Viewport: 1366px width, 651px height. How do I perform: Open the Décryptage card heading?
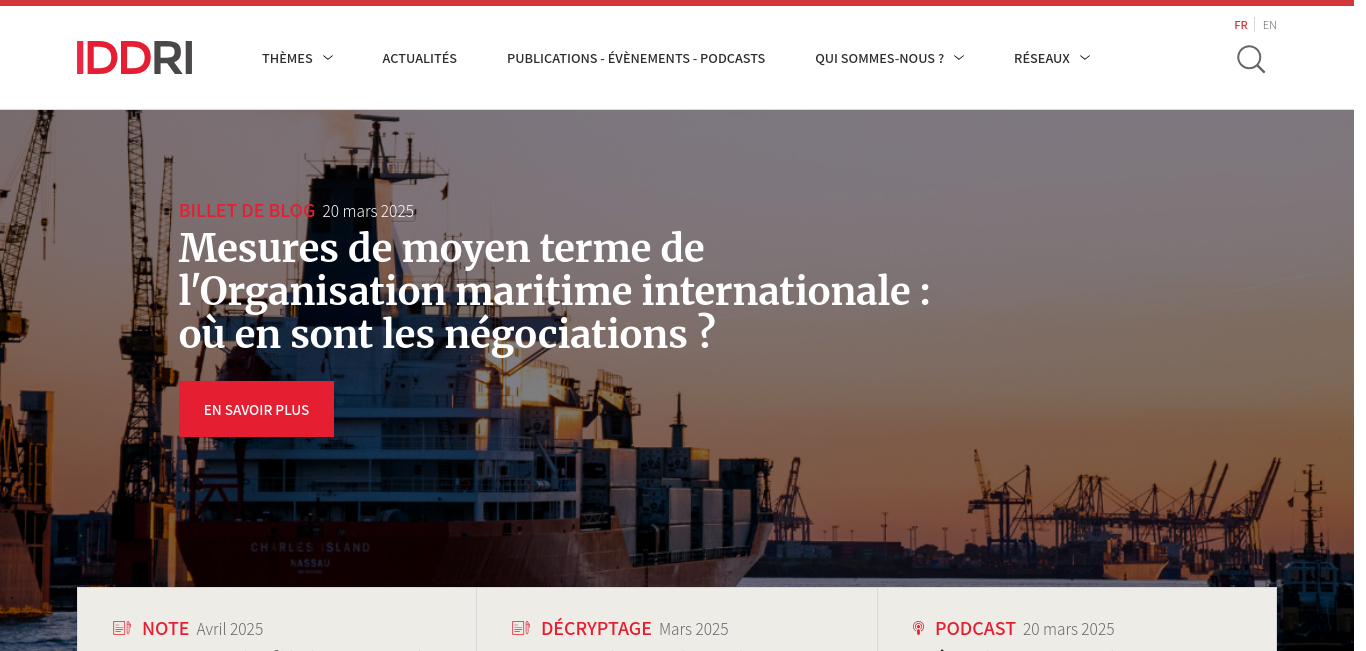coord(596,628)
